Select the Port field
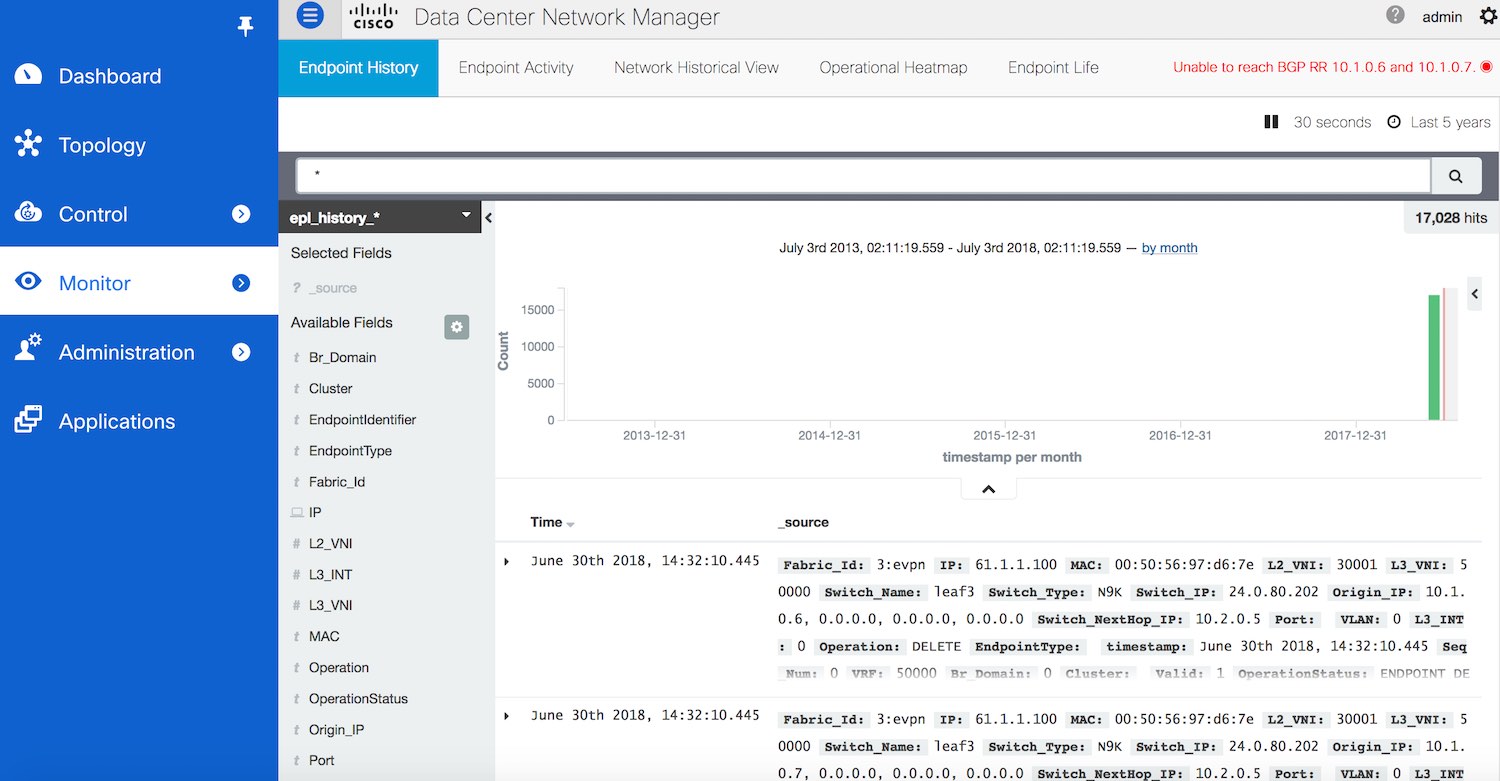The width and height of the screenshot is (1500, 781). [321, 760]
